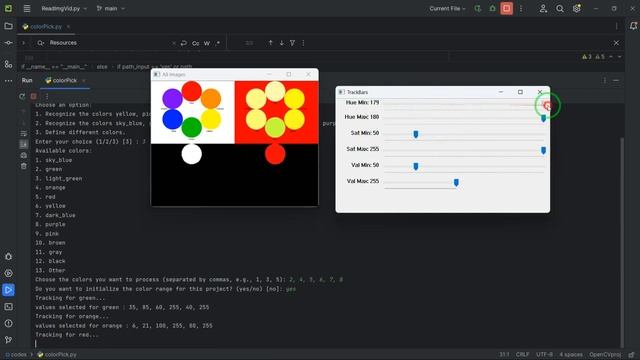
Task: Click the Sat Min slider handle
Action: (416, 134)
